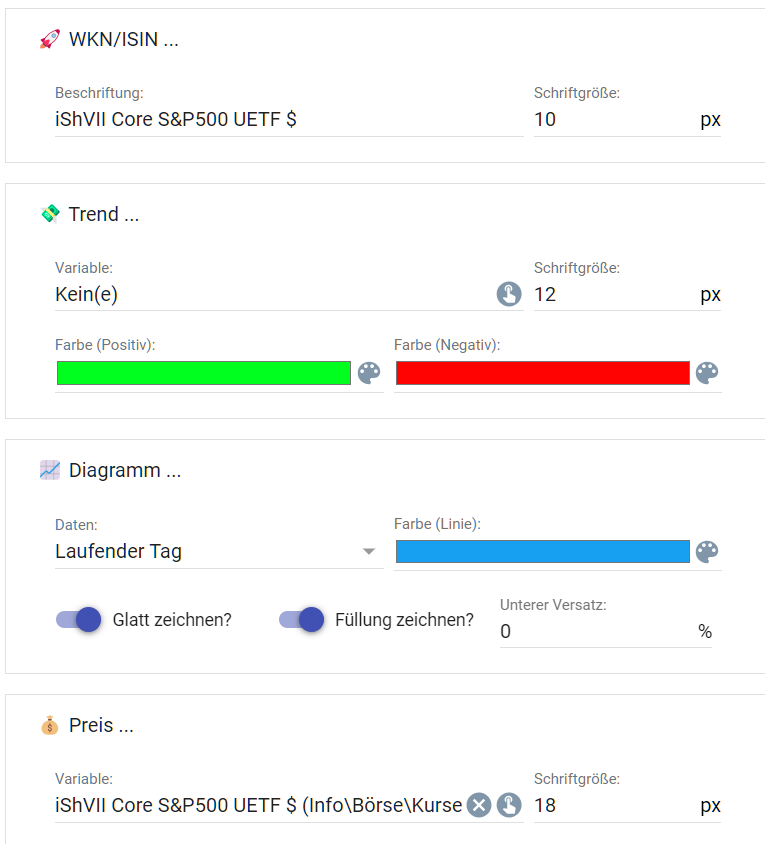Open the 'Daten' dropdown showing Laufender Tag

point(205,551)
